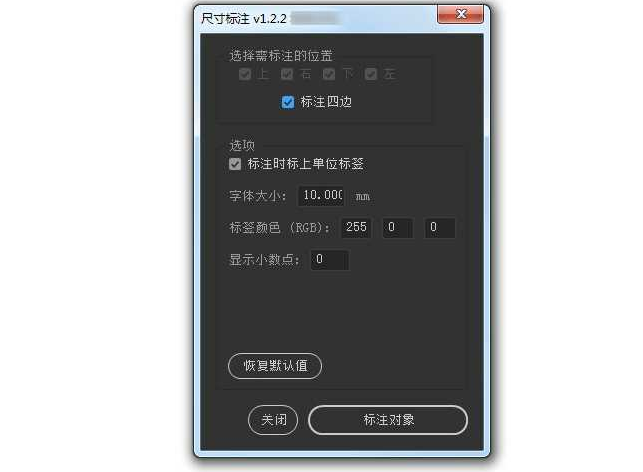
Task: Toggle the 标注四边 checkbox
Action: click(x=288, y=102)
